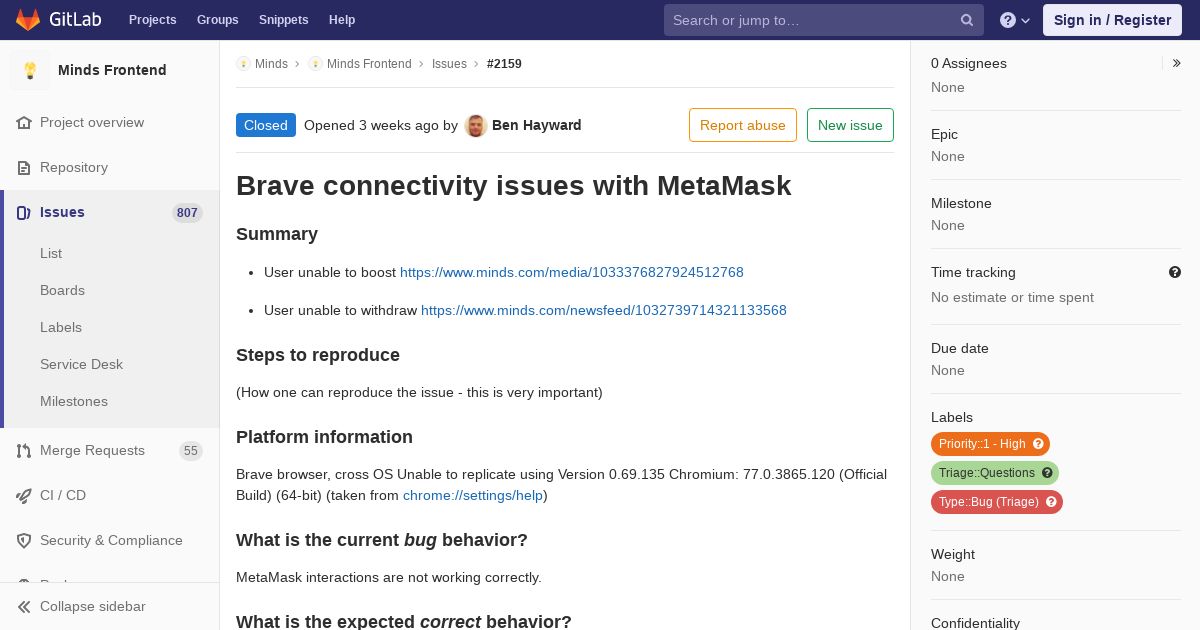Click the Repository file icon
Viewport: 1200px width, 630px height.
[24, 168]
